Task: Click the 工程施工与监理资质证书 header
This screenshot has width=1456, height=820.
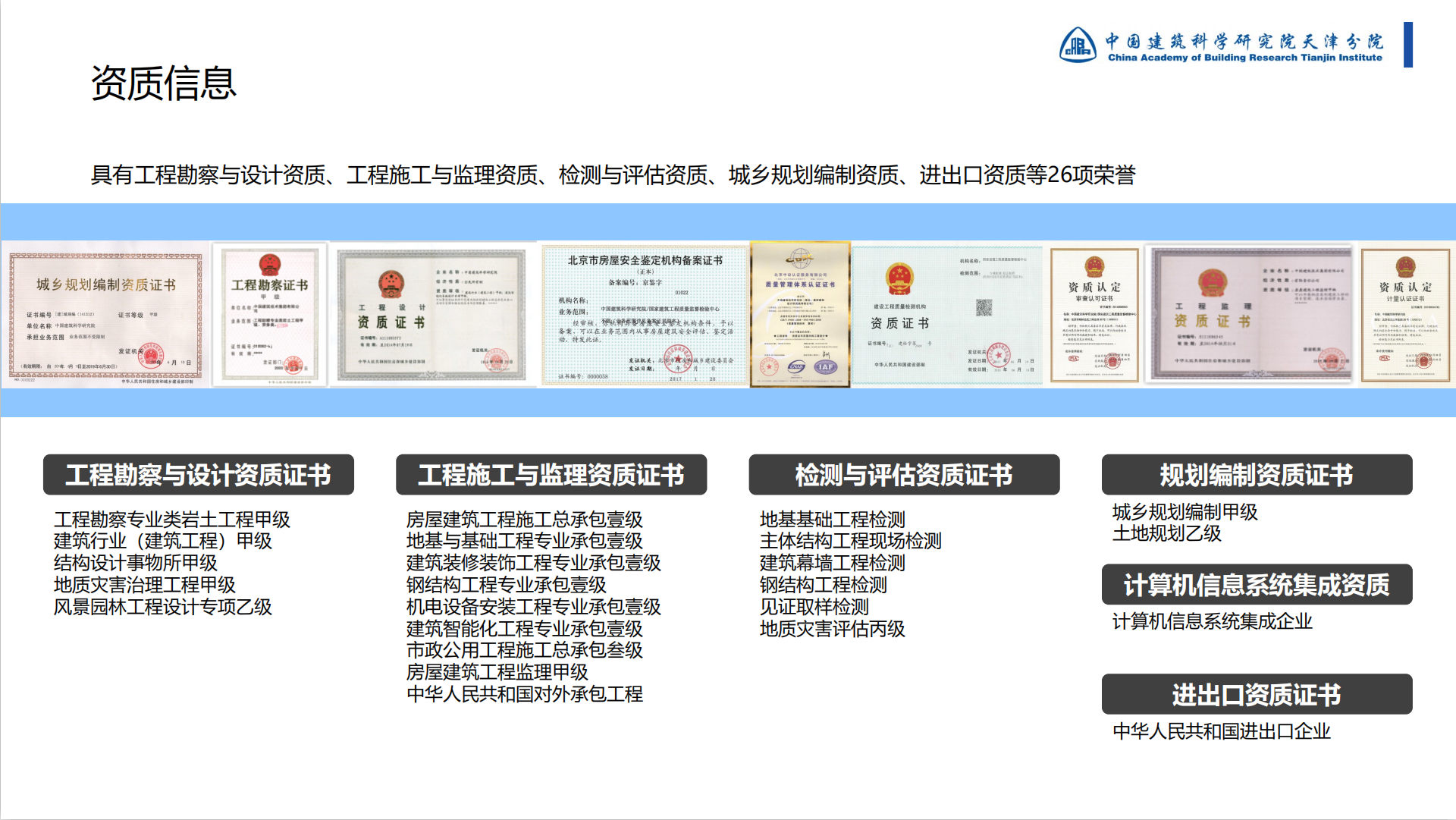Action: click(x=551, y=475)
